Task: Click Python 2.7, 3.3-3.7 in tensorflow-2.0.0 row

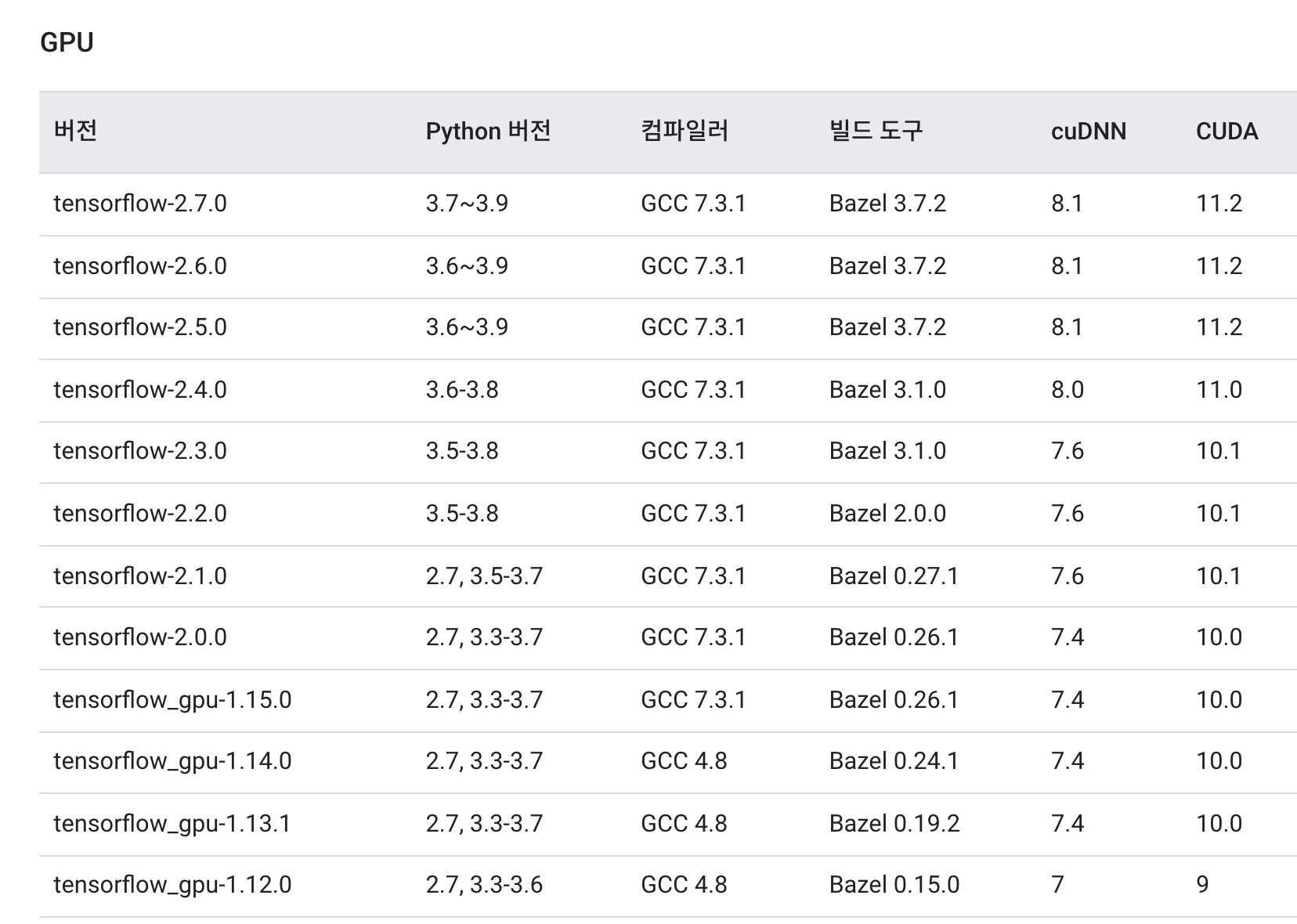Action: (484, 637)
